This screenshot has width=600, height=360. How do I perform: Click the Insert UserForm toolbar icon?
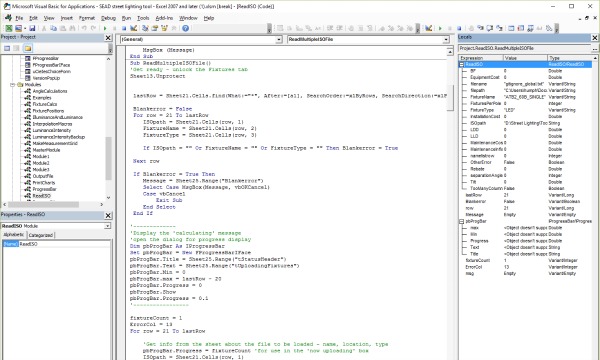tap(18, 28)
